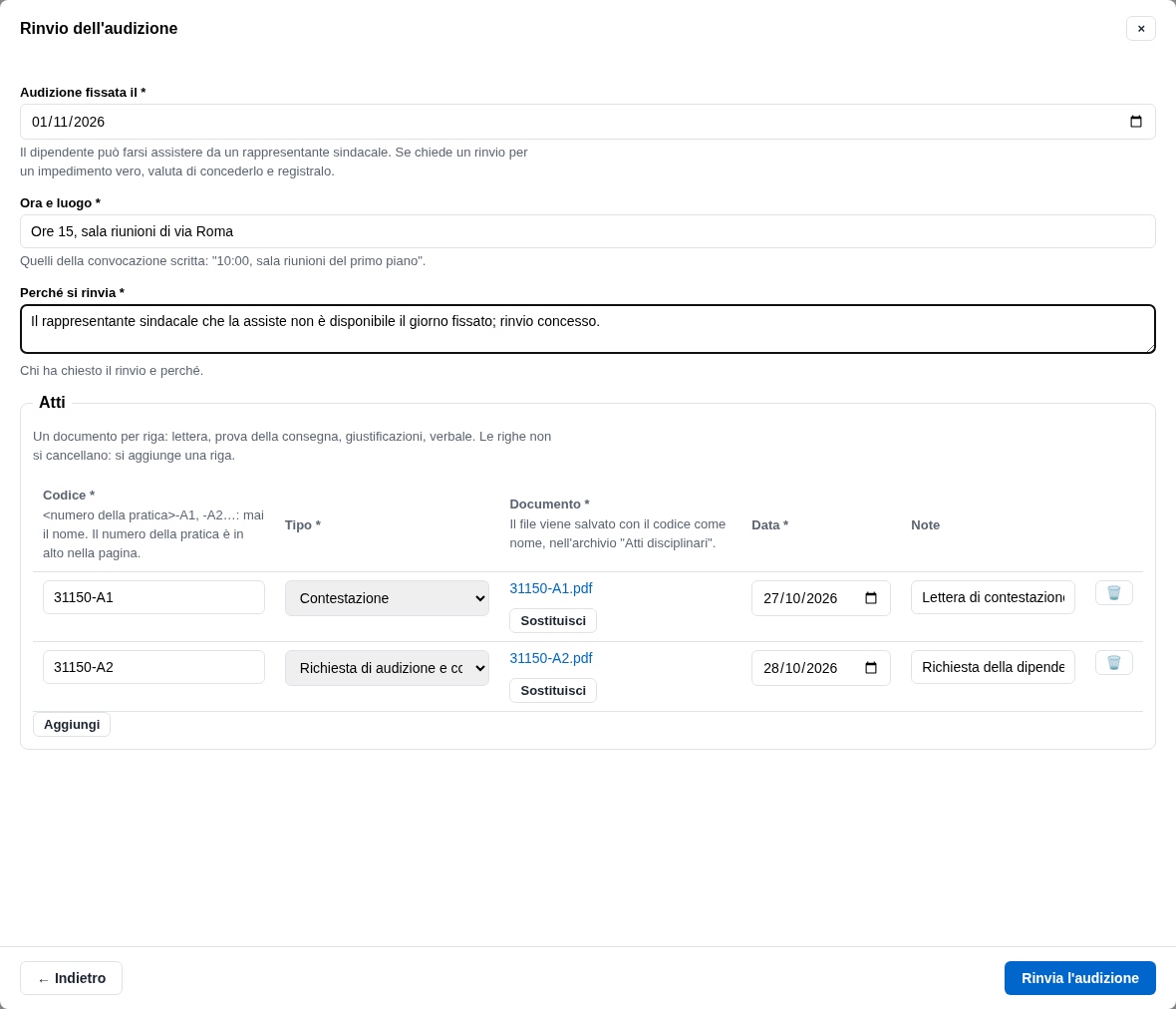The width and height of the screenshot is (1176, 1009).
Task: Delete row 31150-A2 with trash icon
Action: click(x=1113, y=662)
